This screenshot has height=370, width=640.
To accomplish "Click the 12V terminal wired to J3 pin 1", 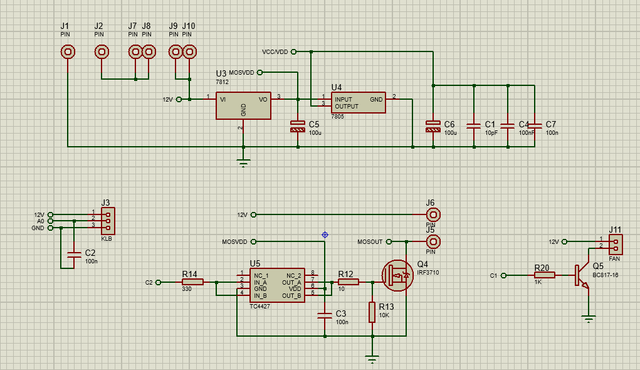I will tap(50, 215).
